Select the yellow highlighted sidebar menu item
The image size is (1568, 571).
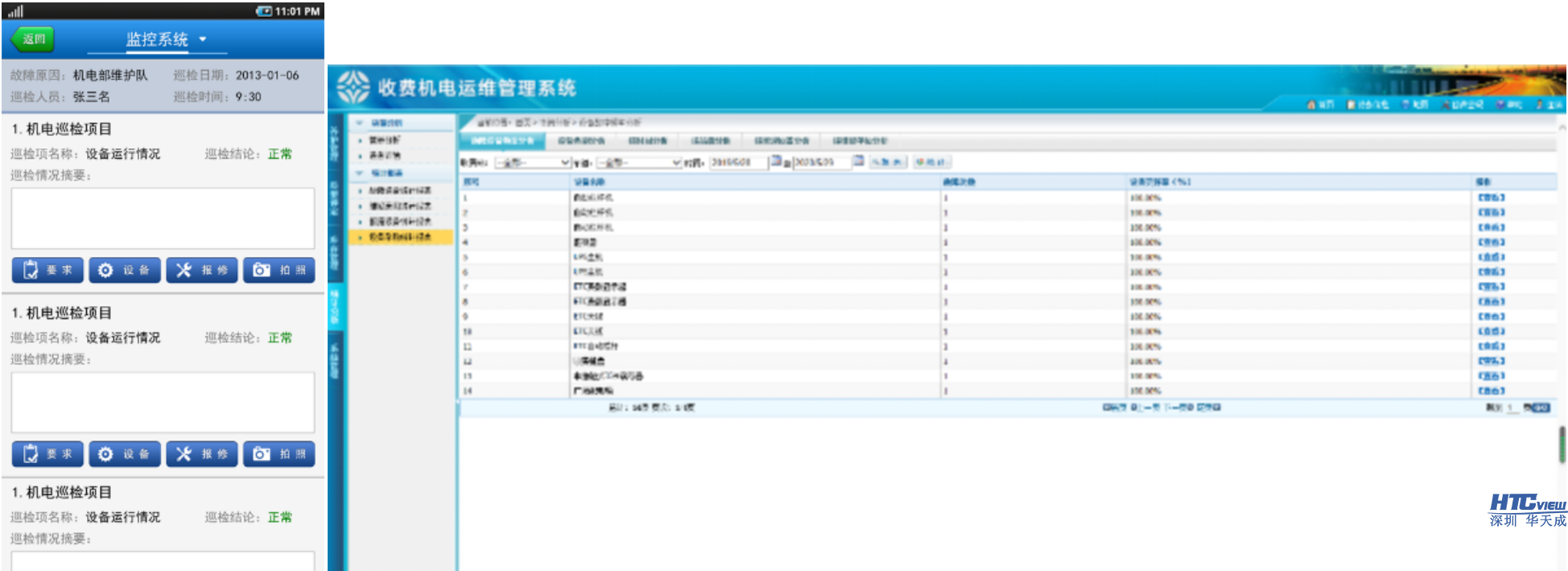[400, 237]
